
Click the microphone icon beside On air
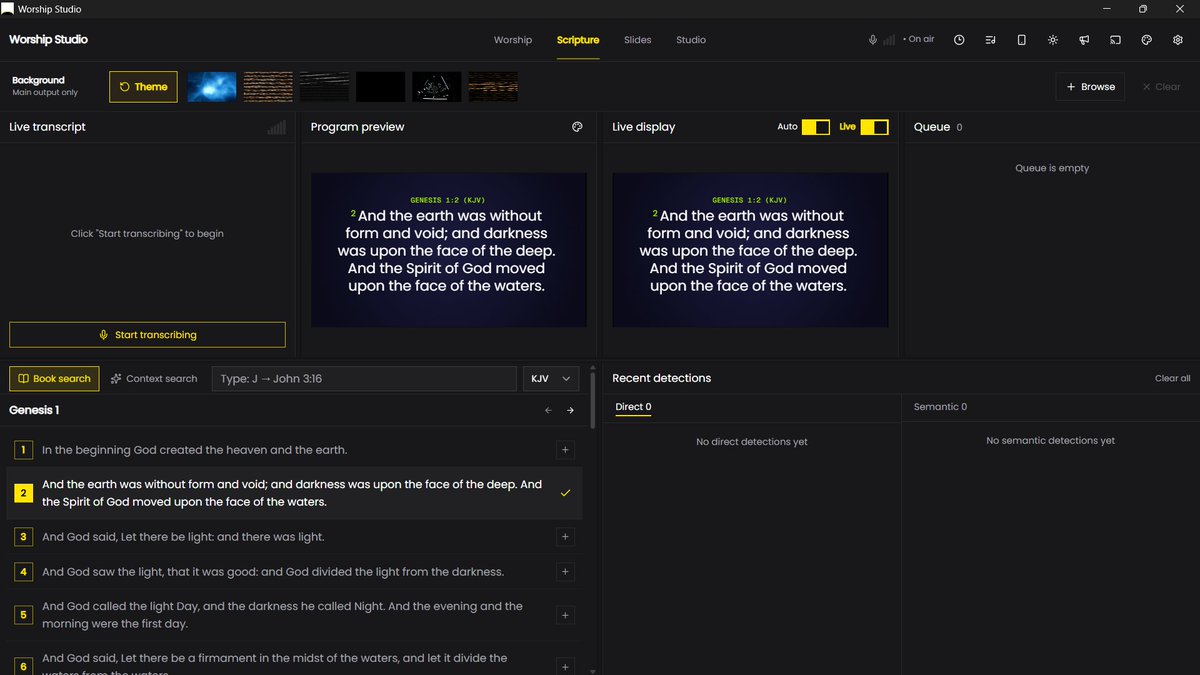[x=873, y=40]
